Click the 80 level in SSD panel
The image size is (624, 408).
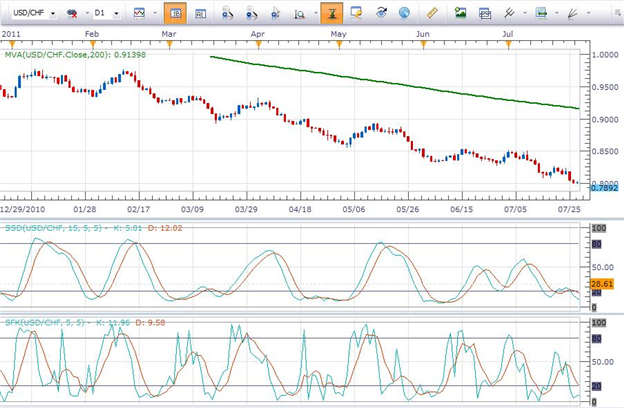(596, 244)
